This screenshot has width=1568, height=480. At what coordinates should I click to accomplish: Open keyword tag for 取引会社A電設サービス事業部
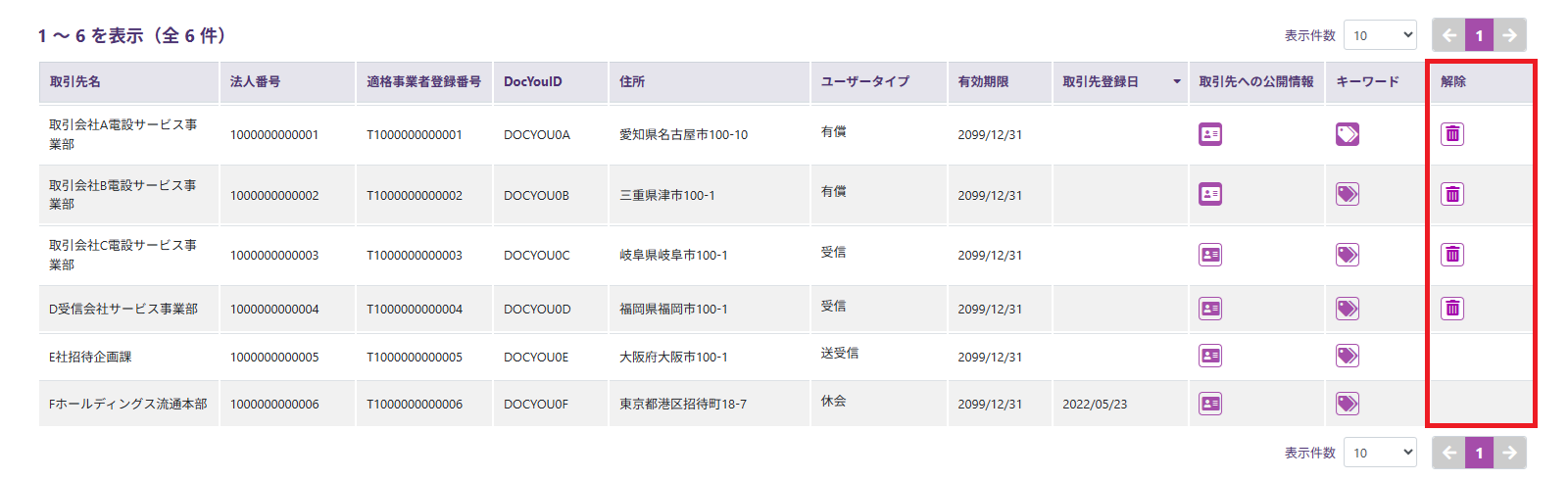click(1347, 134)
